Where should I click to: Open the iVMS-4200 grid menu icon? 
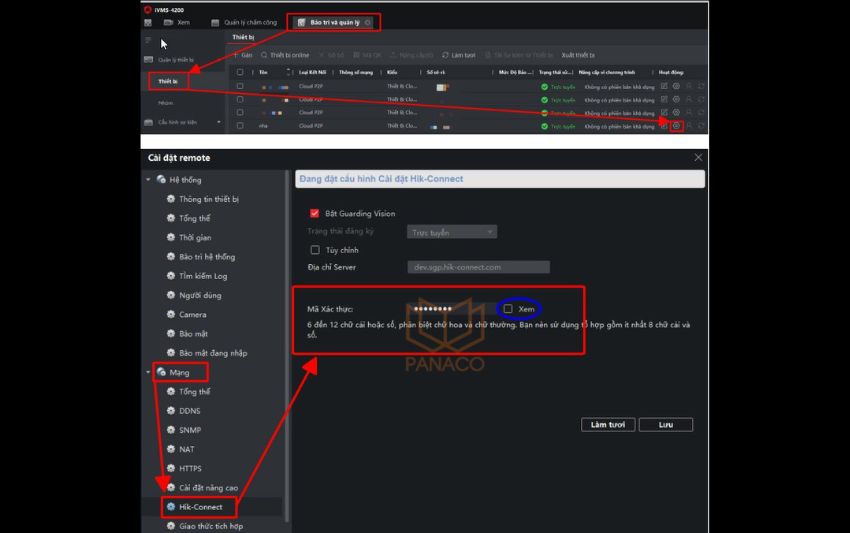(148, 23)
